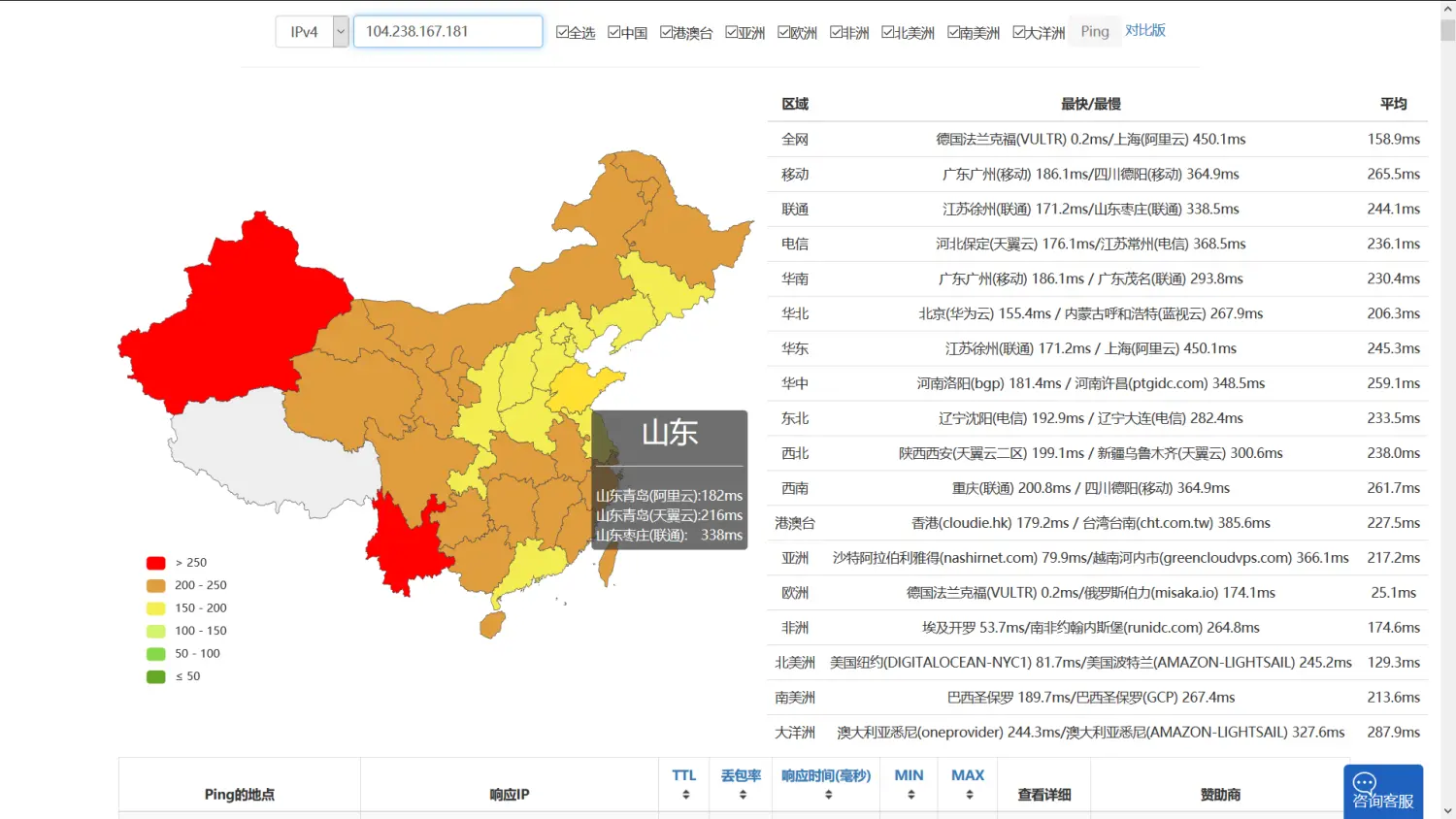This screenshot has height=819, width=1456.
Task: Sort by MAX column arrows
Action: 968,795
